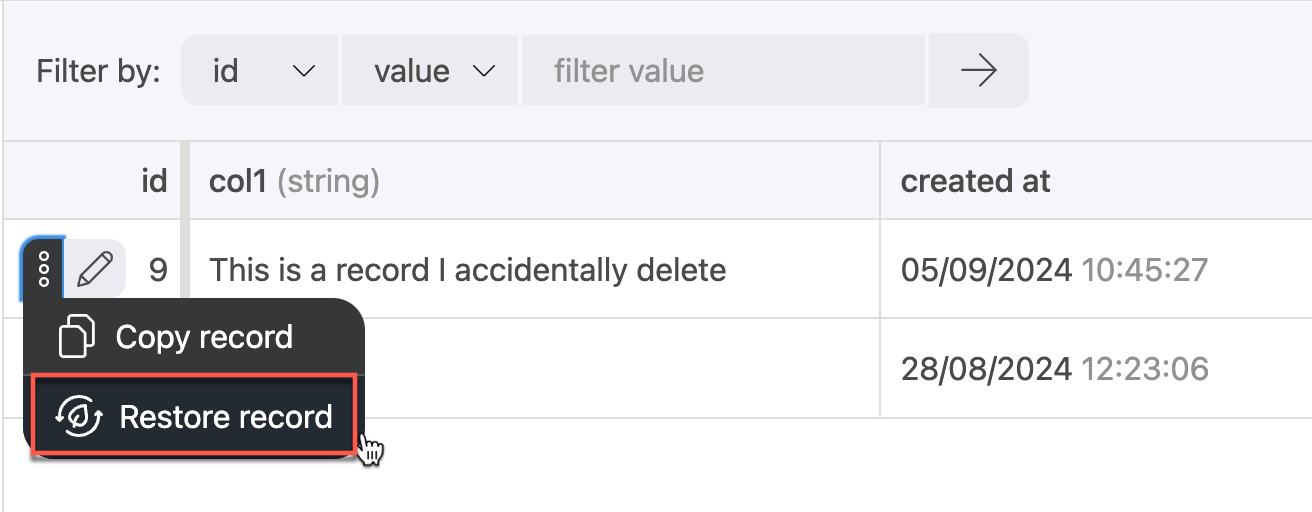Viewport: 1312px width, 512px height.
Task: Select the accidentally deleted record text cell
Action: 467,270
